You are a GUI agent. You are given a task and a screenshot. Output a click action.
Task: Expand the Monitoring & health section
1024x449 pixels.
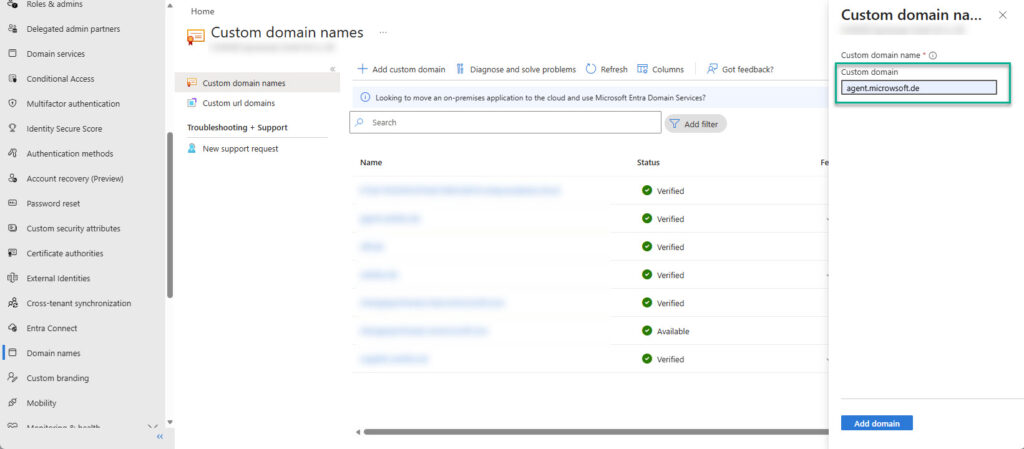click(x=152, y=427)
